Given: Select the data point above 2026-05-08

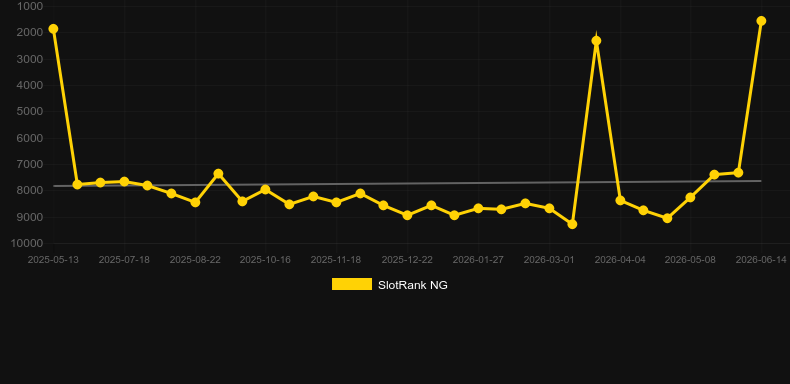Looking at the screenshot, I should [690, 197].
